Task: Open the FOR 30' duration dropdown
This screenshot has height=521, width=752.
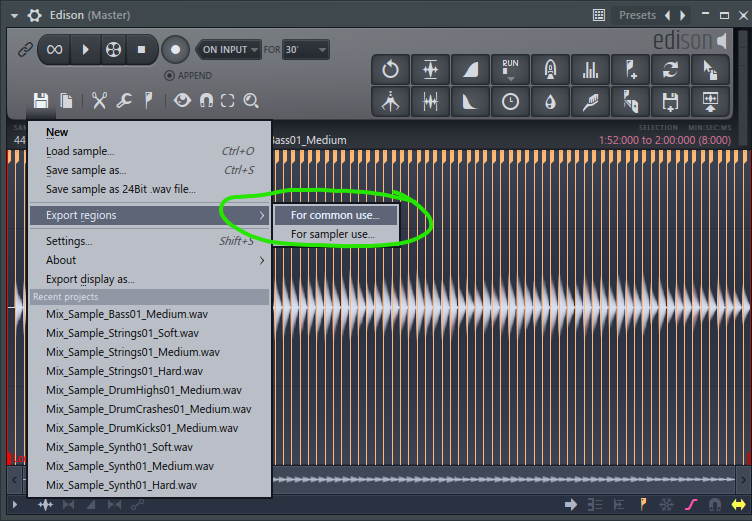Action: [x=306, y=49]
